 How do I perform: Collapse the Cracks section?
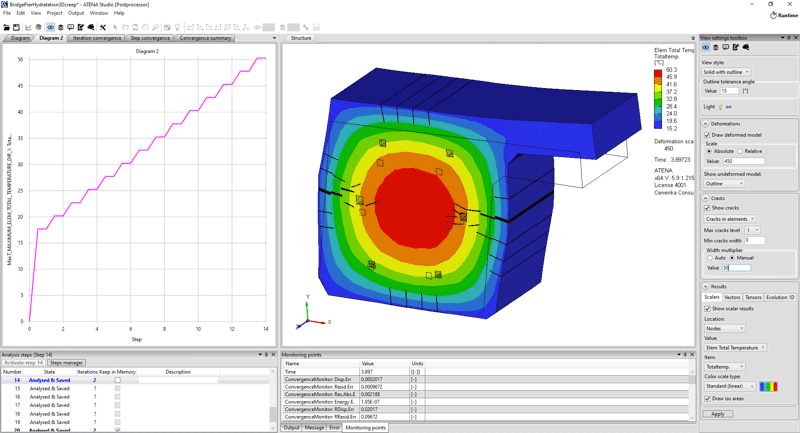coord(706,198)
